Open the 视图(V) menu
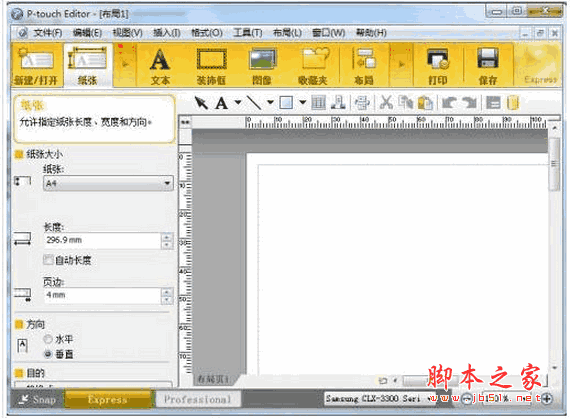570x419 pixels. [127, 33]
